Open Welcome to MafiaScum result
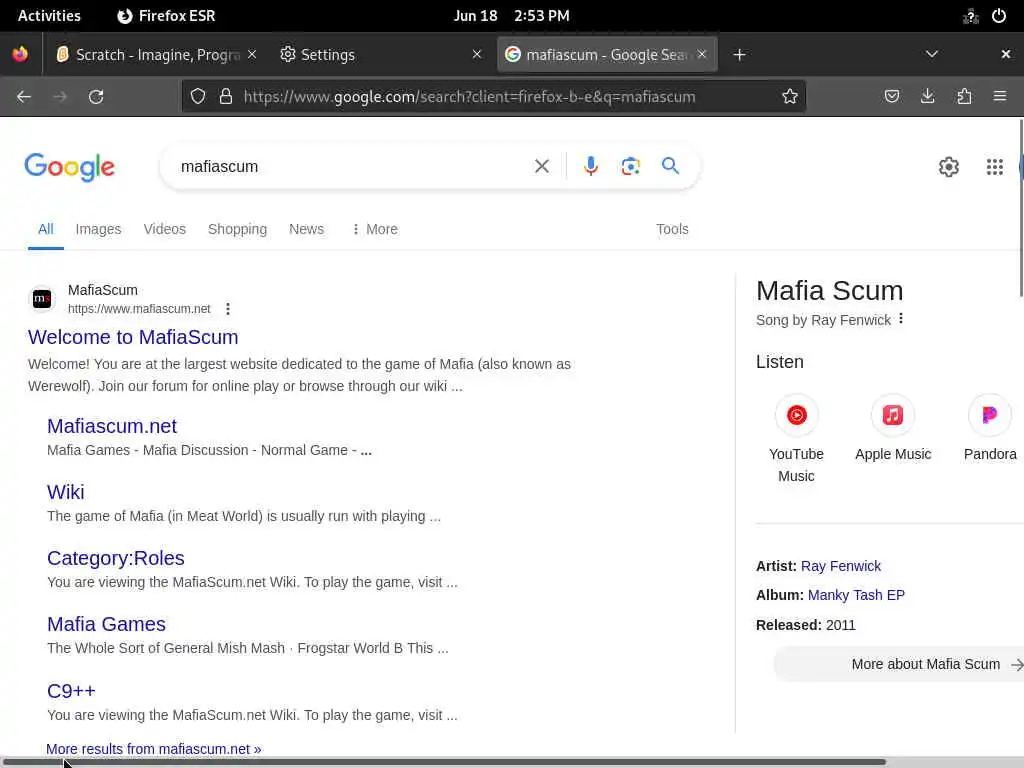Viewport: 1024px width, 768px height. coord(133,337)
